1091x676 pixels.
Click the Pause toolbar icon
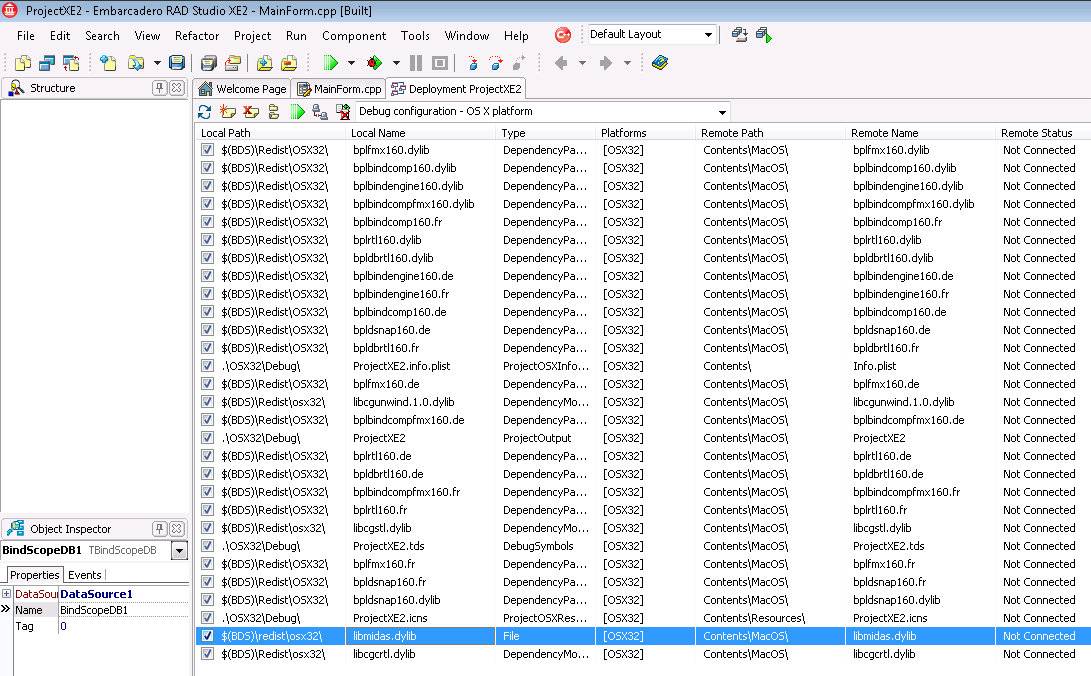(x=416, y=63)
